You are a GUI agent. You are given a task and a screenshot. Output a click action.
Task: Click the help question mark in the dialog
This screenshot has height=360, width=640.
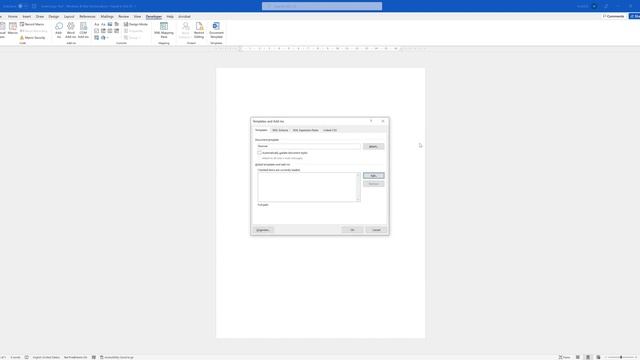pyautogui.click(x=371, y=121)
